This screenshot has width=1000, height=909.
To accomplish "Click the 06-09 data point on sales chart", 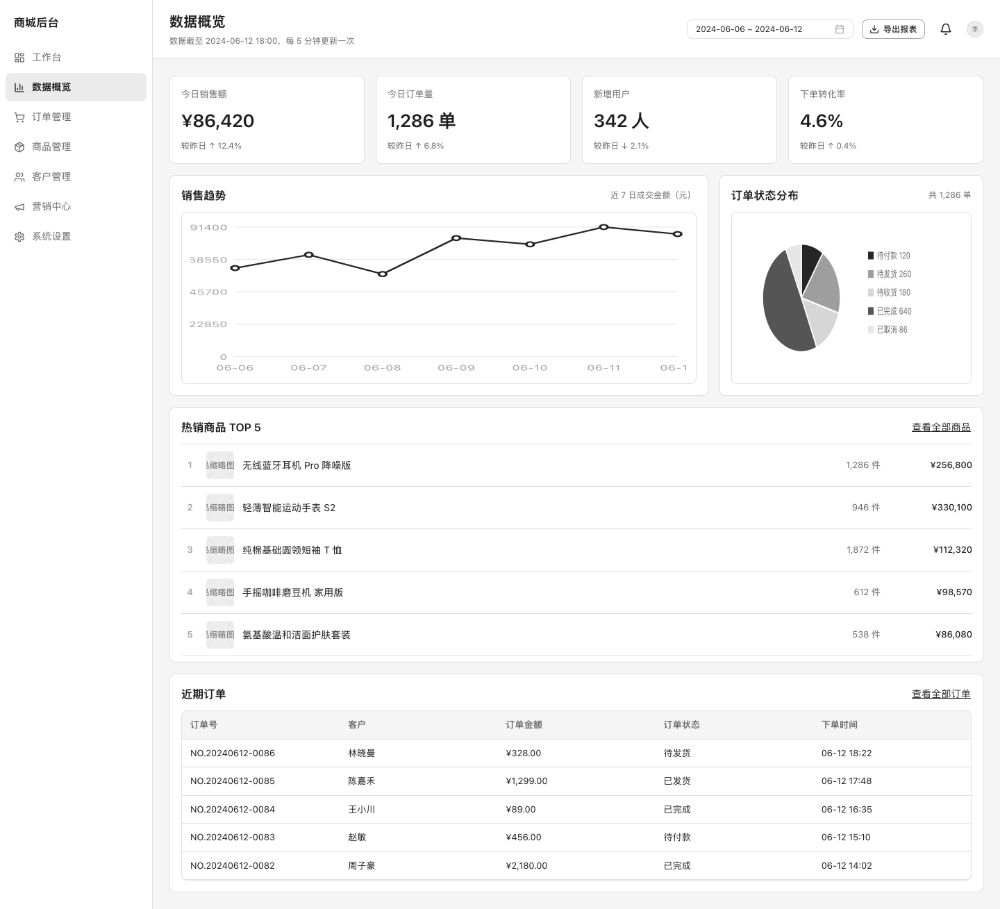I will [456, 238].
